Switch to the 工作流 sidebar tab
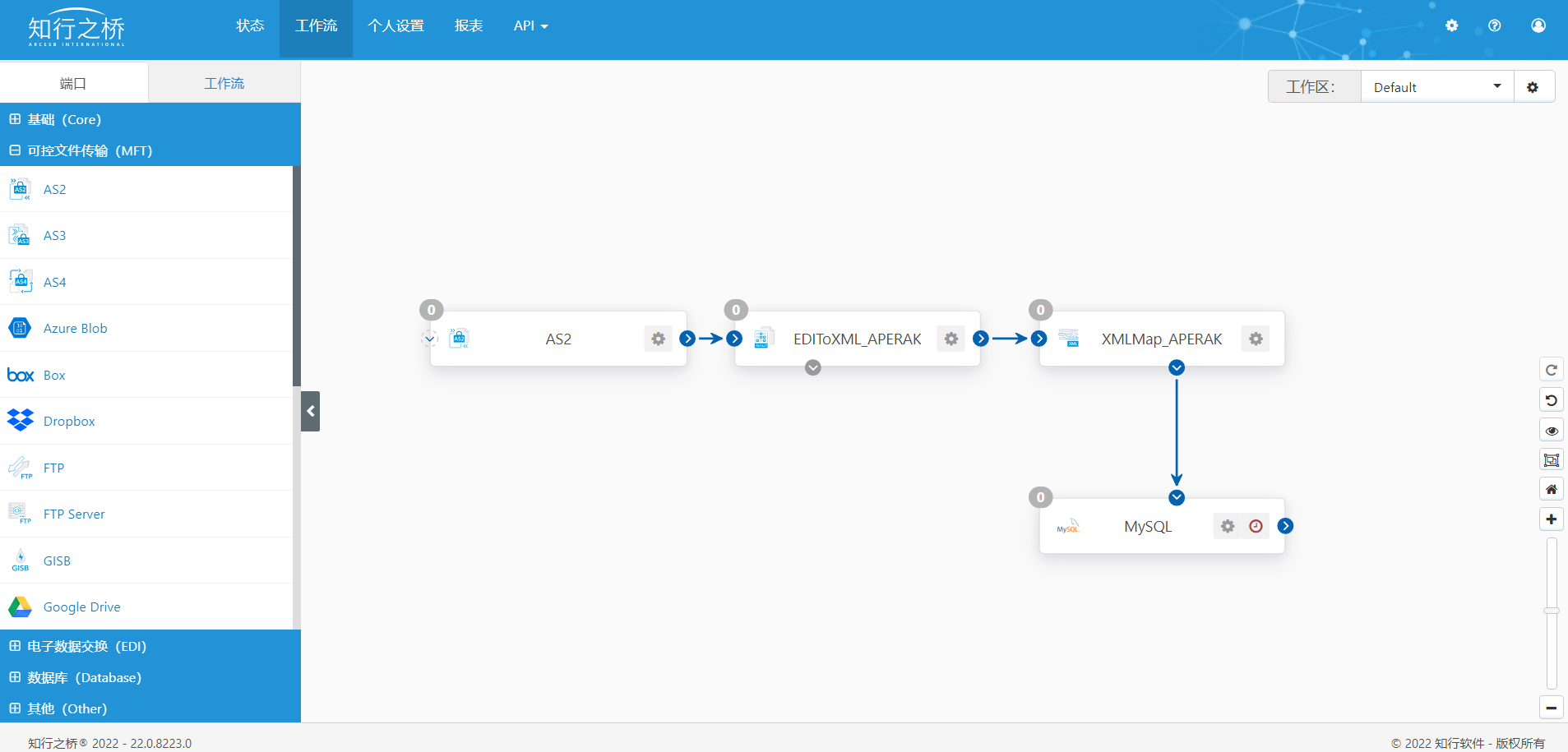 click(x=224, y=83)
